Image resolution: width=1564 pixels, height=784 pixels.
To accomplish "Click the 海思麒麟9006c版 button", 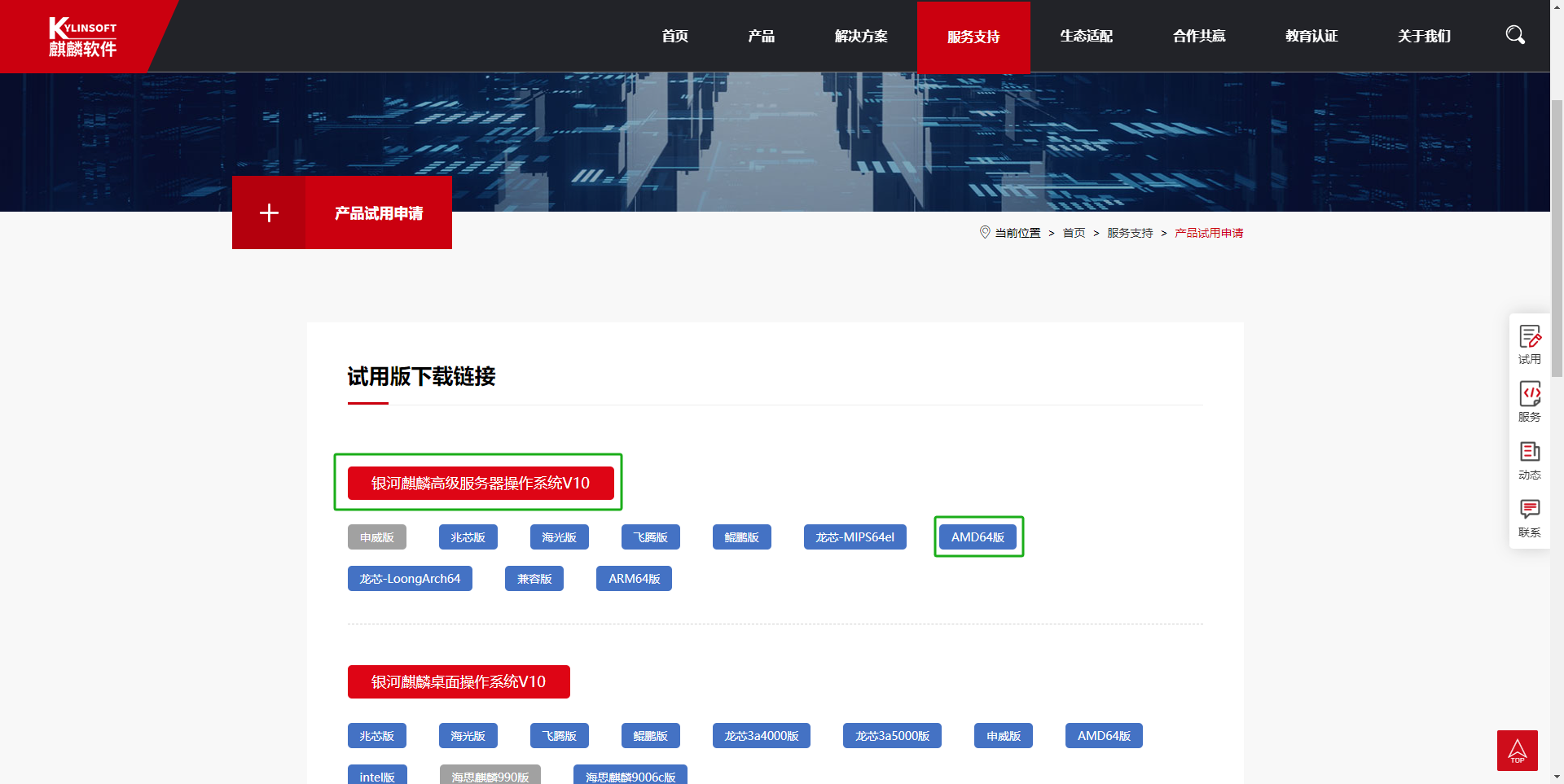I will coord(630,775).
